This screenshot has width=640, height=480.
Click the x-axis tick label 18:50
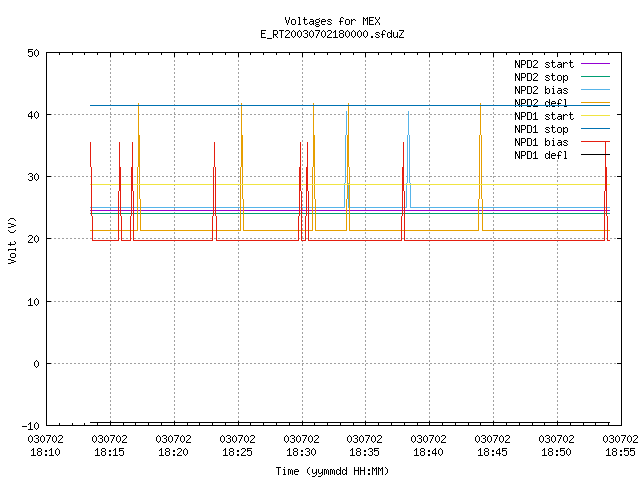(x=556, y=452)
